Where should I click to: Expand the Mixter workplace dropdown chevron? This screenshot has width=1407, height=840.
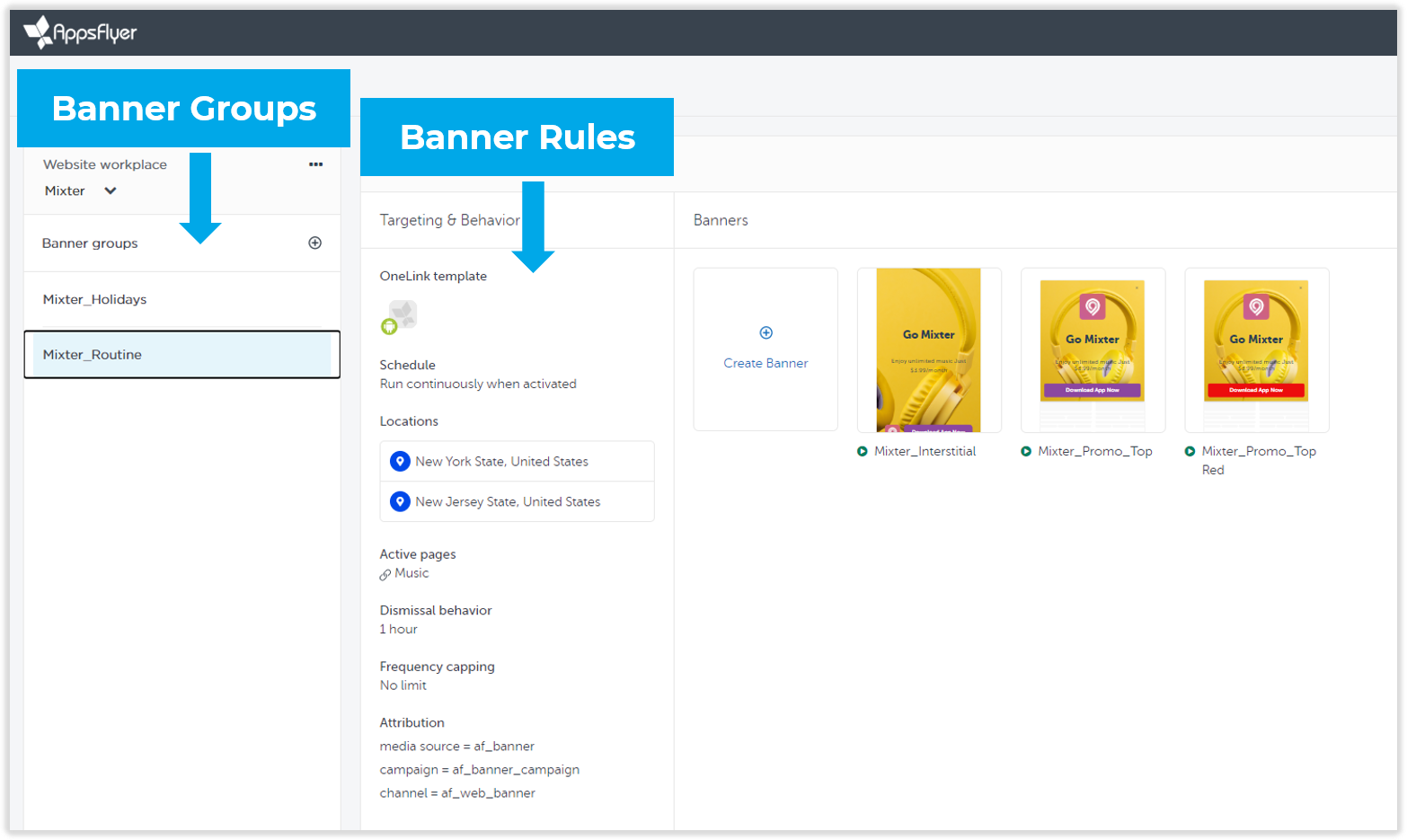(111, 190)
